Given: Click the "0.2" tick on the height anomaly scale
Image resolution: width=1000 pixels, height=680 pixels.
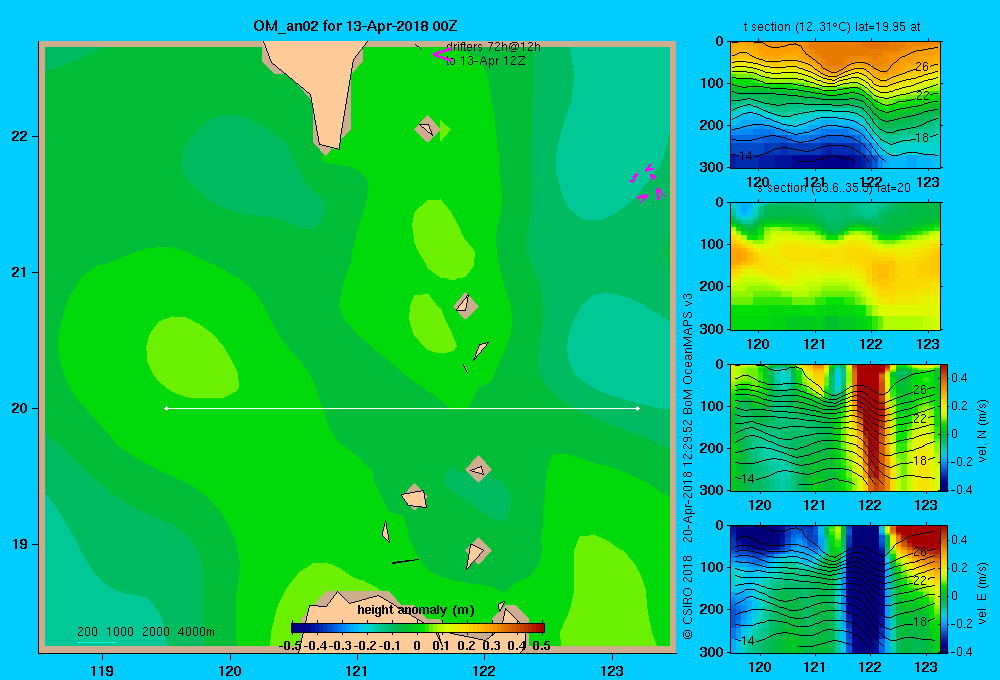Looking at the screenshot, I should pyautogui.click(x=466, y=646).
